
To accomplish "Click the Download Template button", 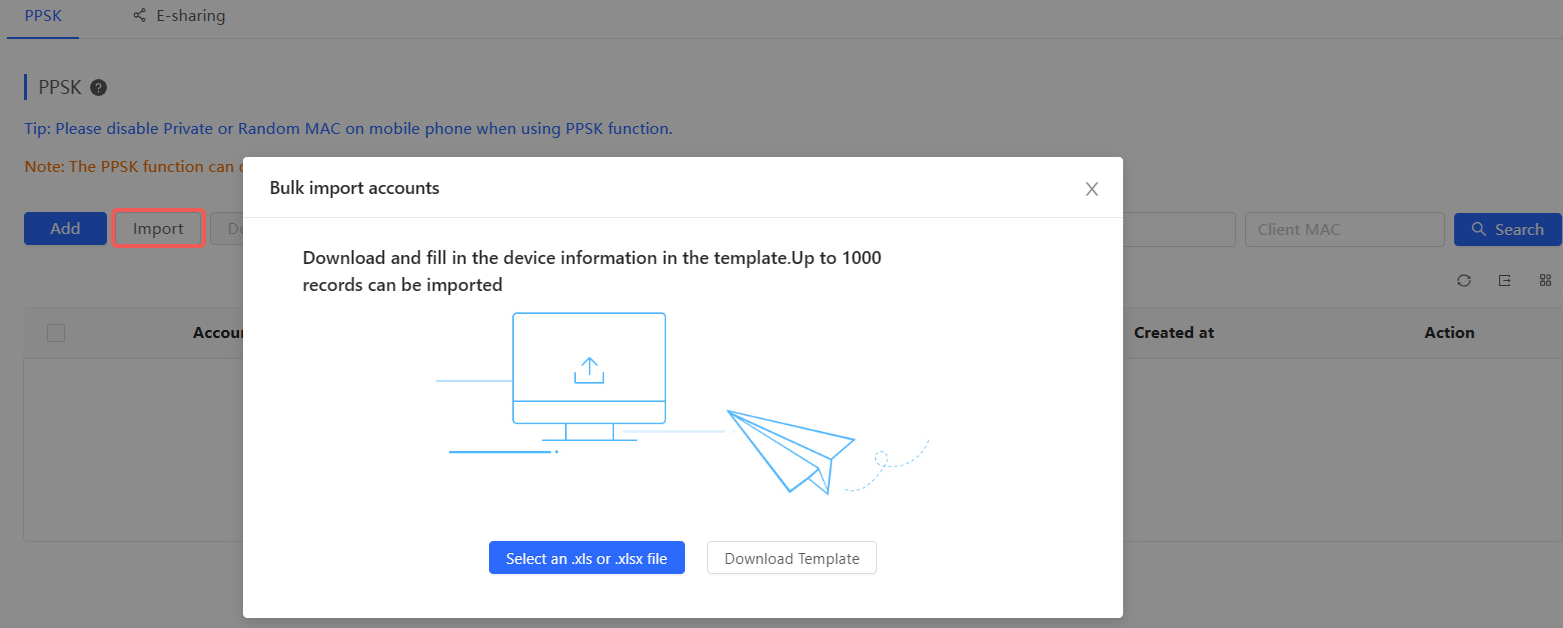I will (x=791, y=559).
